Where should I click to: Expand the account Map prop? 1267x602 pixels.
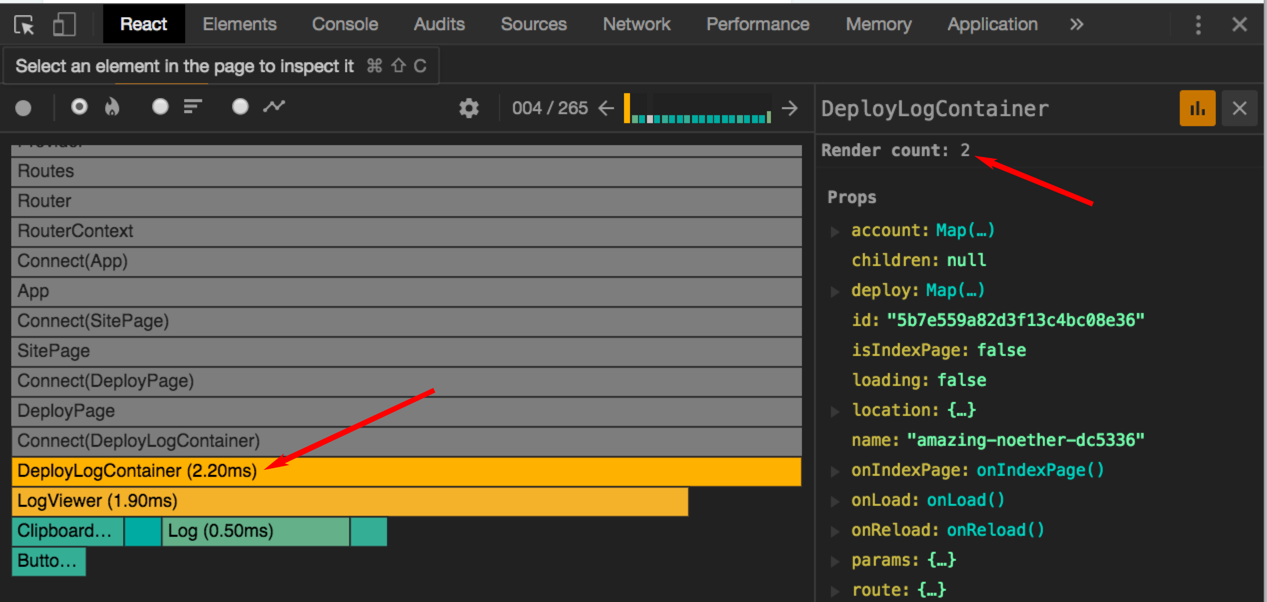[x=836, y=230]
